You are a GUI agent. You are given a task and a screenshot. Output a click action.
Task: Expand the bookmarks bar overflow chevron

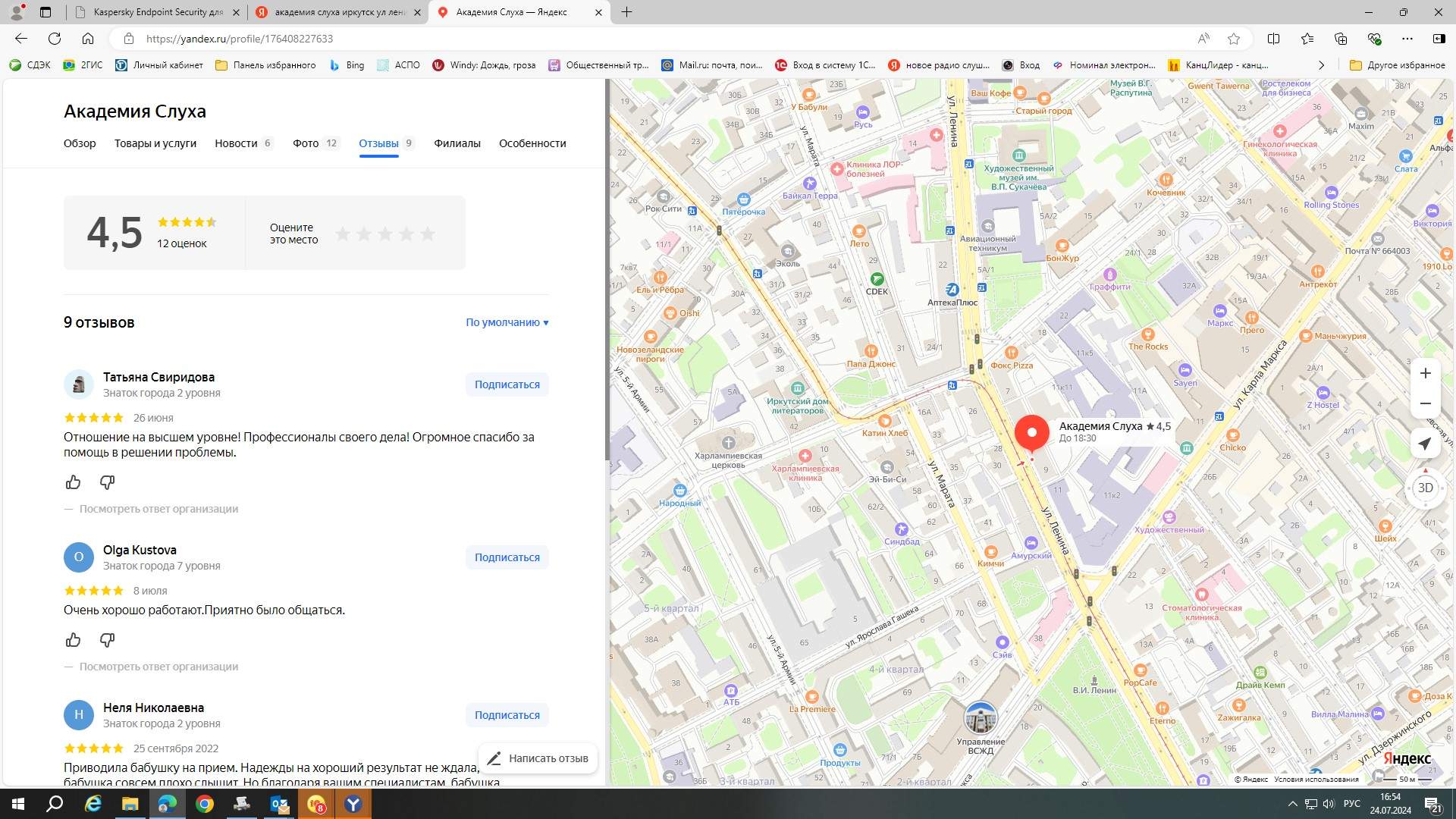click(1321, 65)
